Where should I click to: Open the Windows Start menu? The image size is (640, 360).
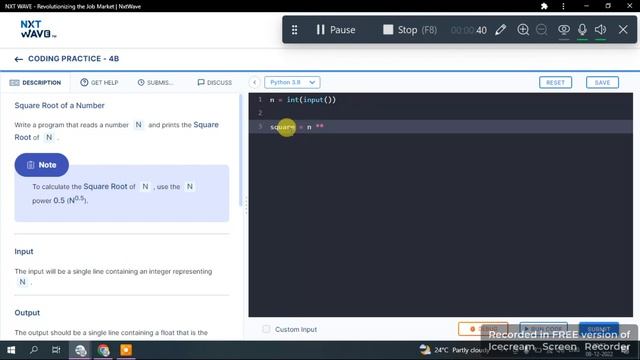pos(11,350)
